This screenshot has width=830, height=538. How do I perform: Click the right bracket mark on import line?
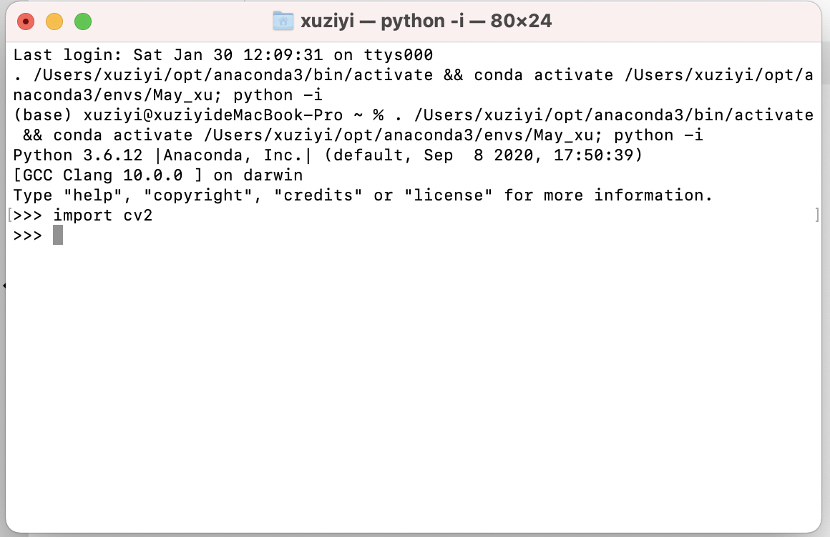click(817, 215)
